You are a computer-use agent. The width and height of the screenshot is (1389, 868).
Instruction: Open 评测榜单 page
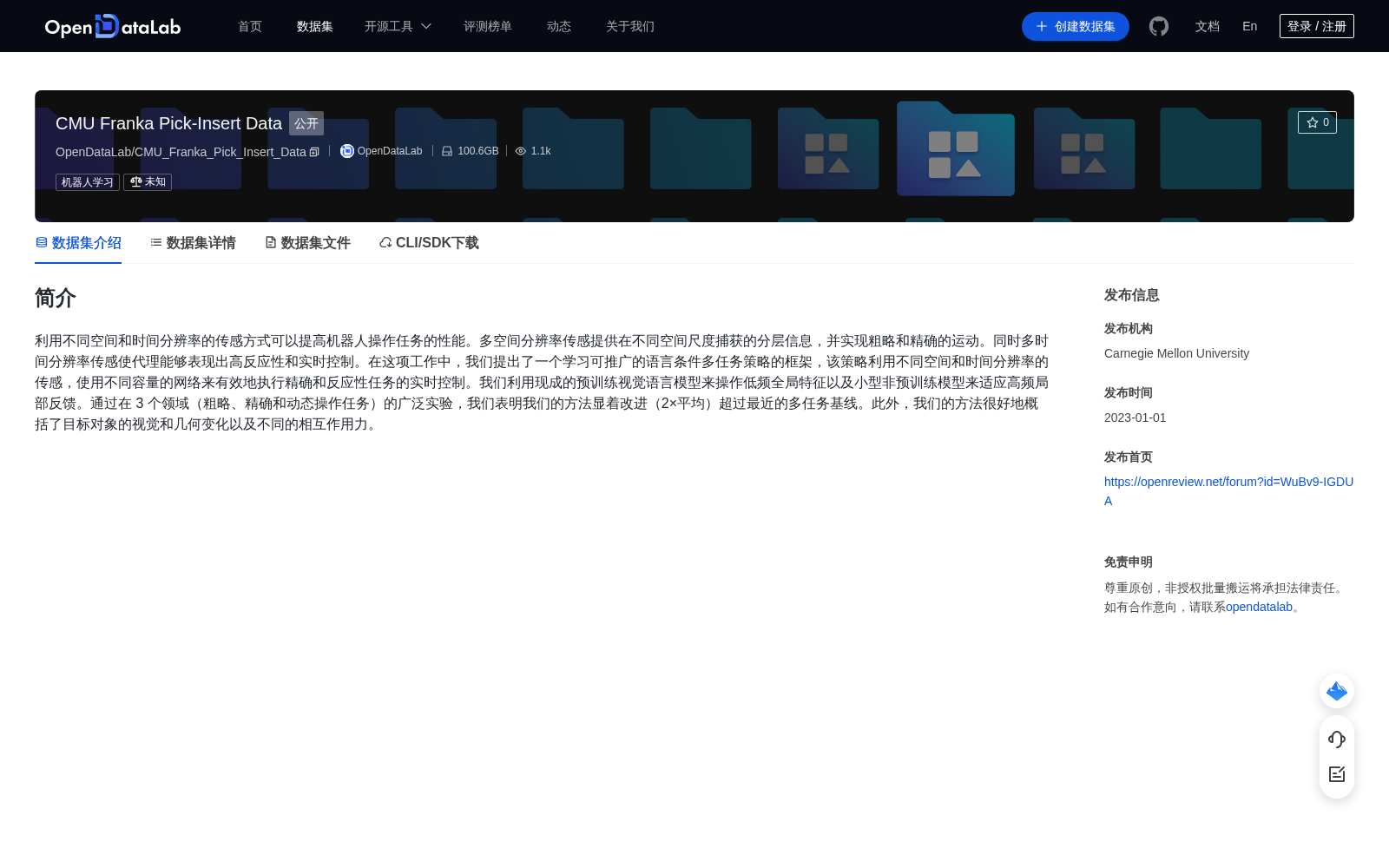(488, 26)
